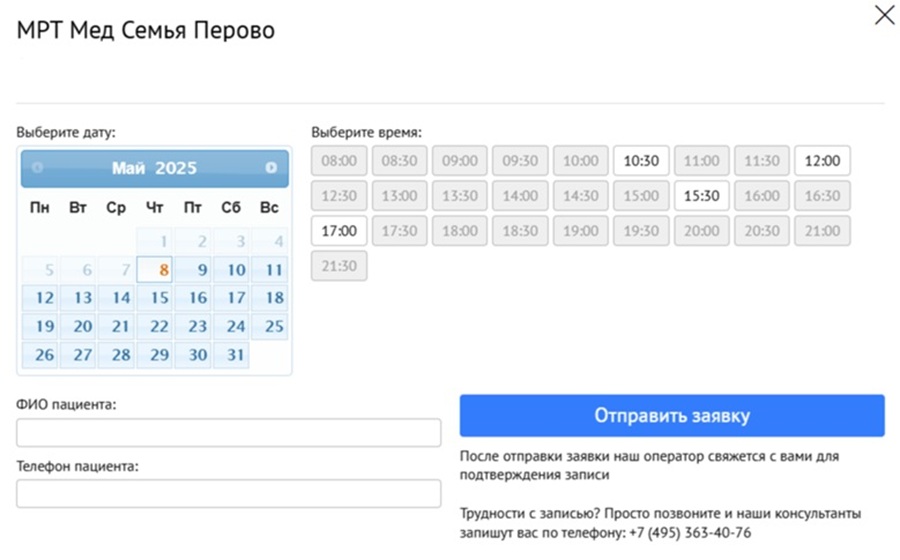The width and height of the screenshot is (900, 560).
Task: Select date 15 in May calendar
Action: click(154, 298)
